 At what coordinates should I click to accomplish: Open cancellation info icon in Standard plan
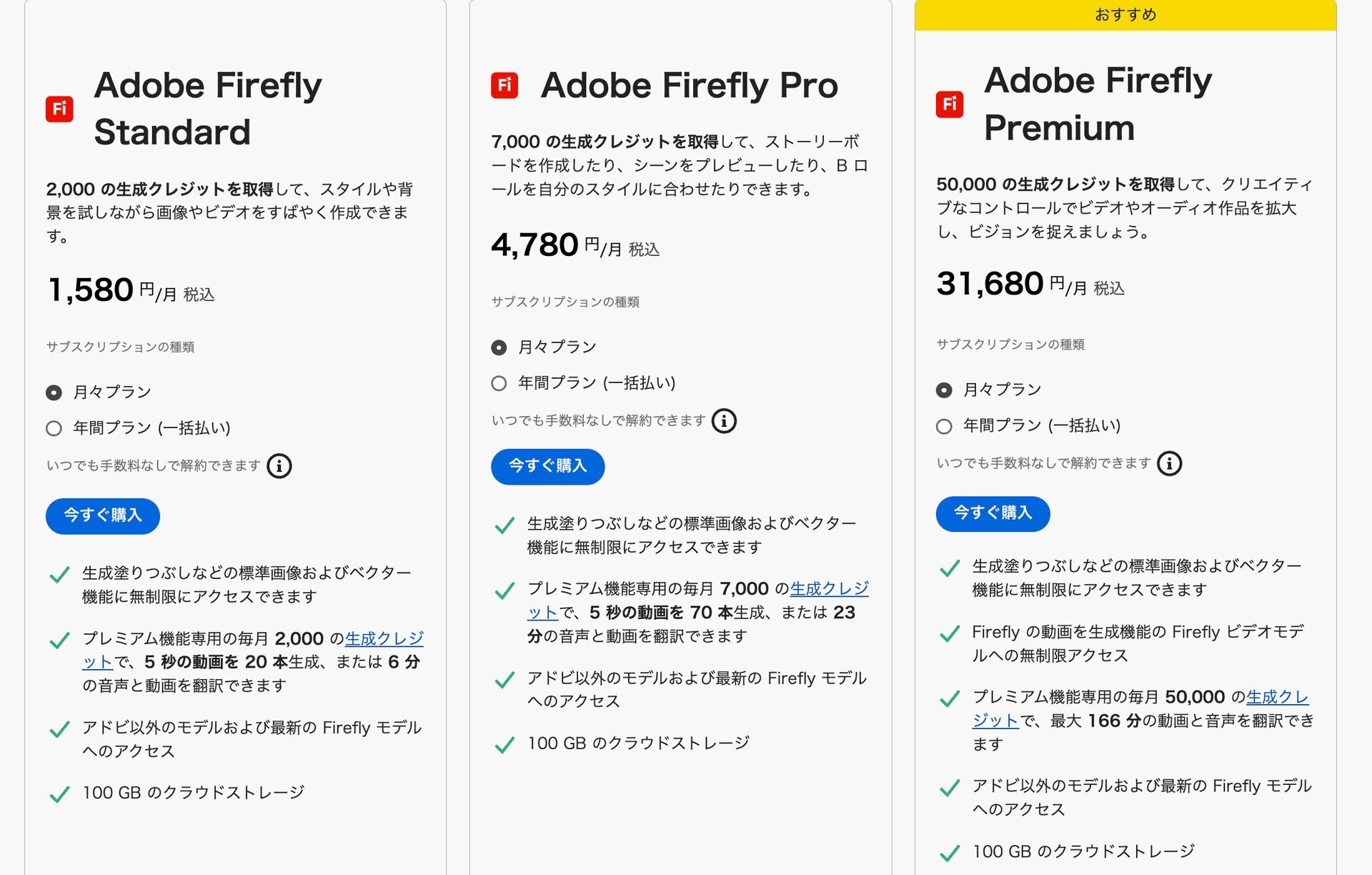[x=279, y=466]
